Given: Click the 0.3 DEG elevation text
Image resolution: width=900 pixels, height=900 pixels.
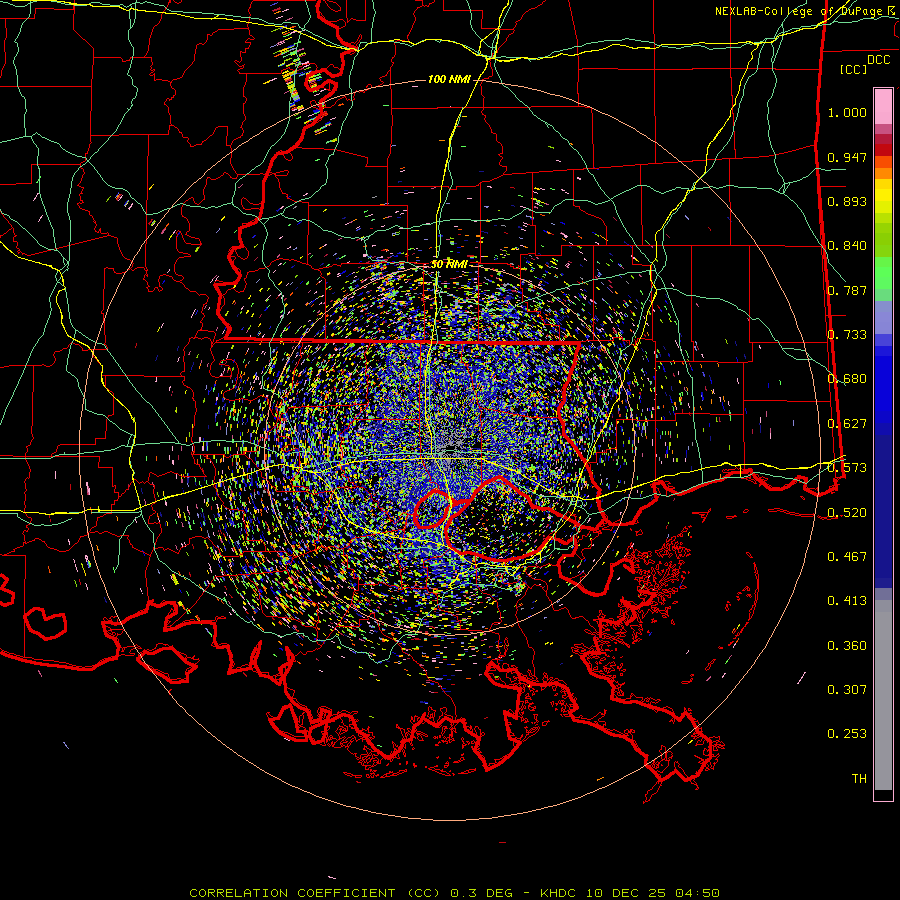Looking at the screenshot, I should point(480,893).
